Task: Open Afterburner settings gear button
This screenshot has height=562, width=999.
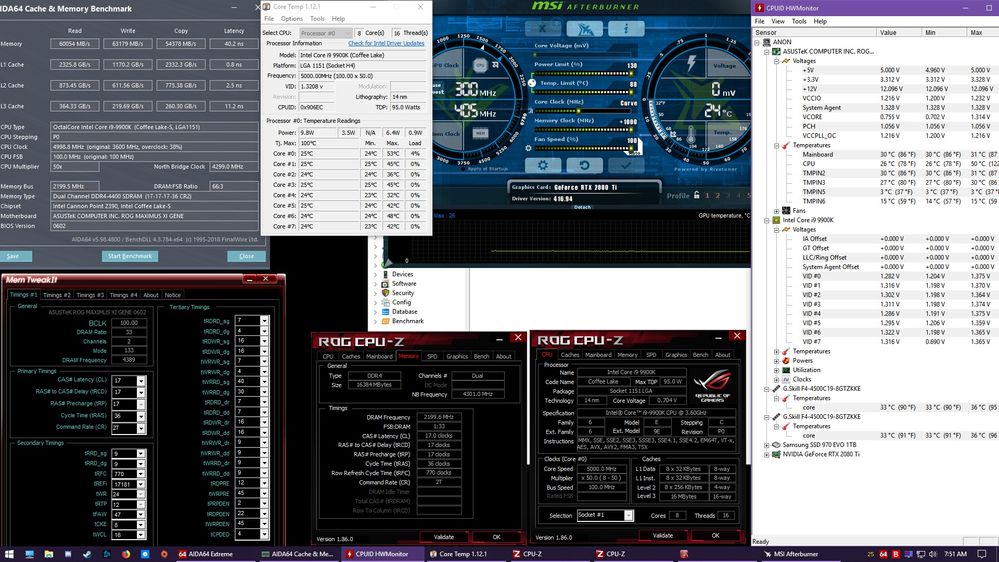Action: (543, 165)
